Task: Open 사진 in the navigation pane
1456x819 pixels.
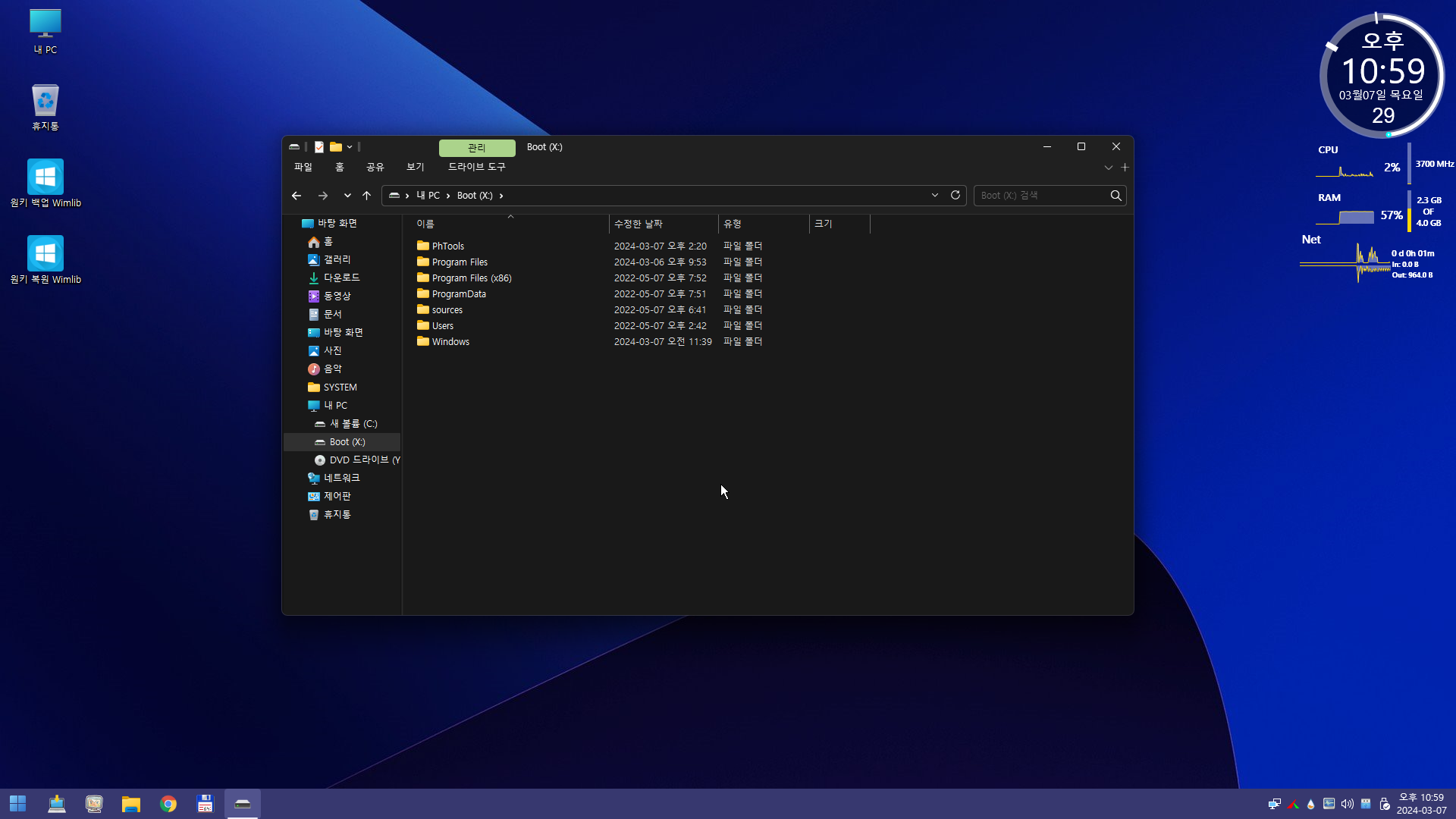Action: click(325, 351)
